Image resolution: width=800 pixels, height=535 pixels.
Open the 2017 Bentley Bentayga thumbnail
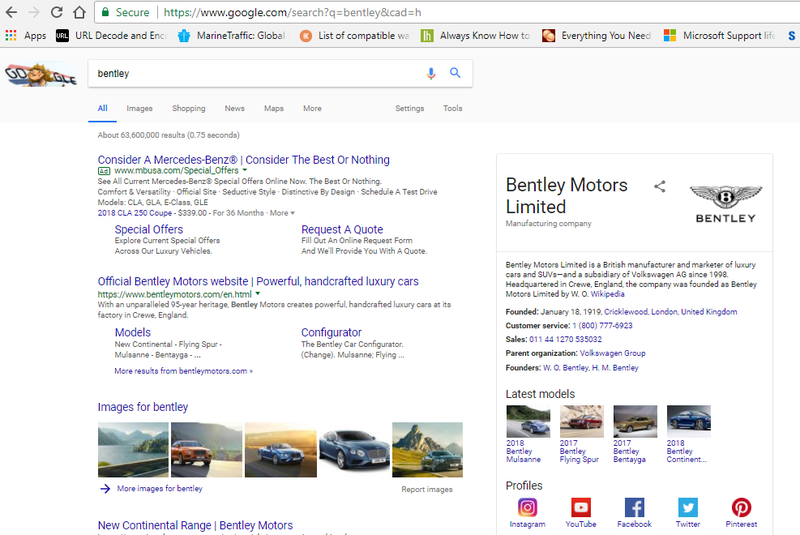[x=635, y=421]
